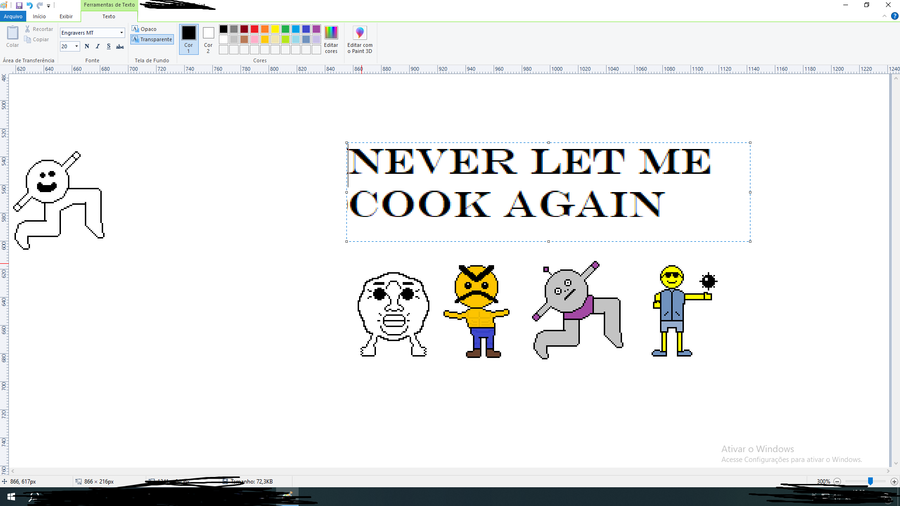The image size is (900, 506).
Task: Click the Recortar button
Action: coord(38,29)
